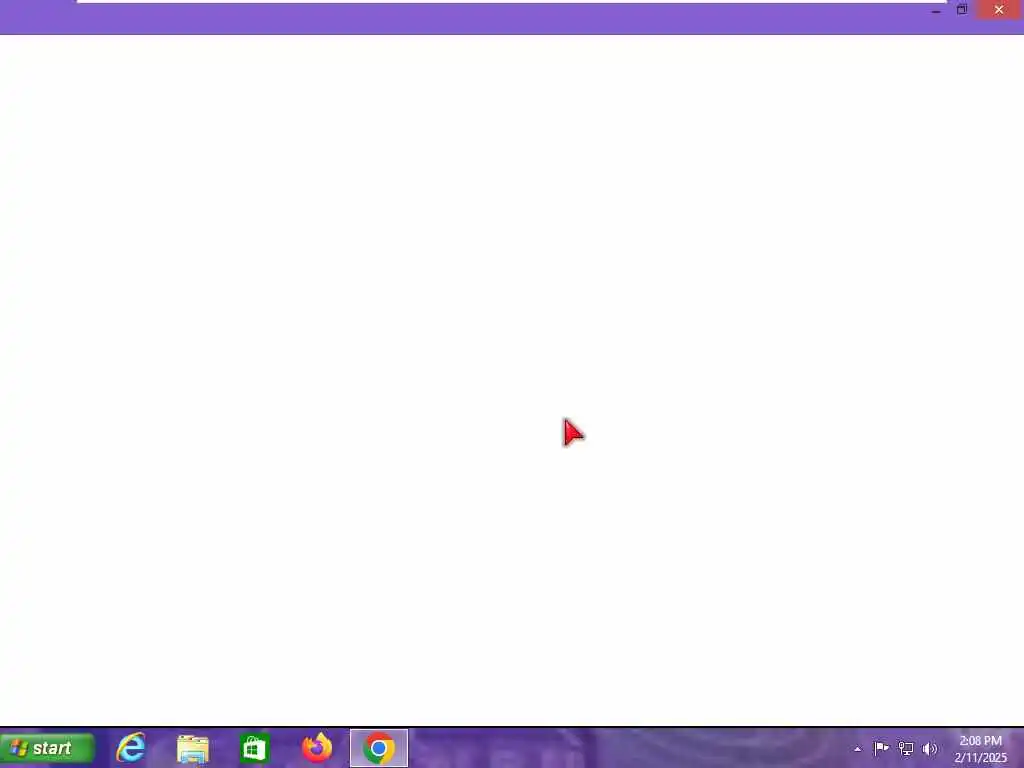This screenshot has width=1024, height=768.
Task: Open the Start menu
Action: coord(47,748)
